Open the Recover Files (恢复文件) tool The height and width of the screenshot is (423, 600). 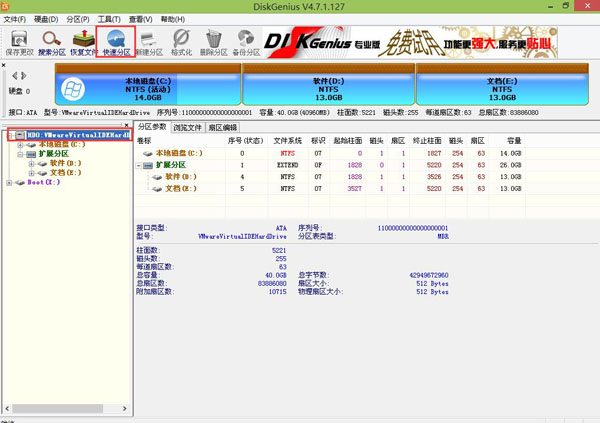click(84, 41)
